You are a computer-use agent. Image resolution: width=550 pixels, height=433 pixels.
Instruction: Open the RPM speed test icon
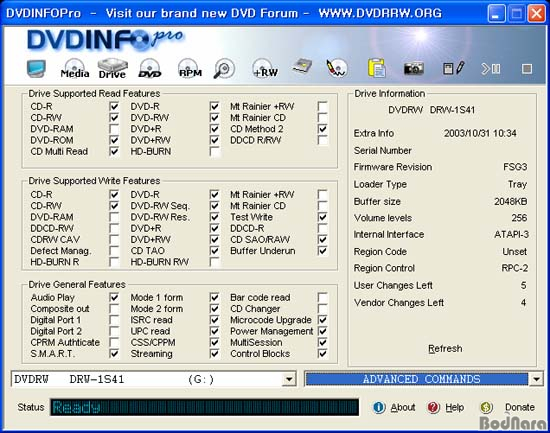(190, 68)
